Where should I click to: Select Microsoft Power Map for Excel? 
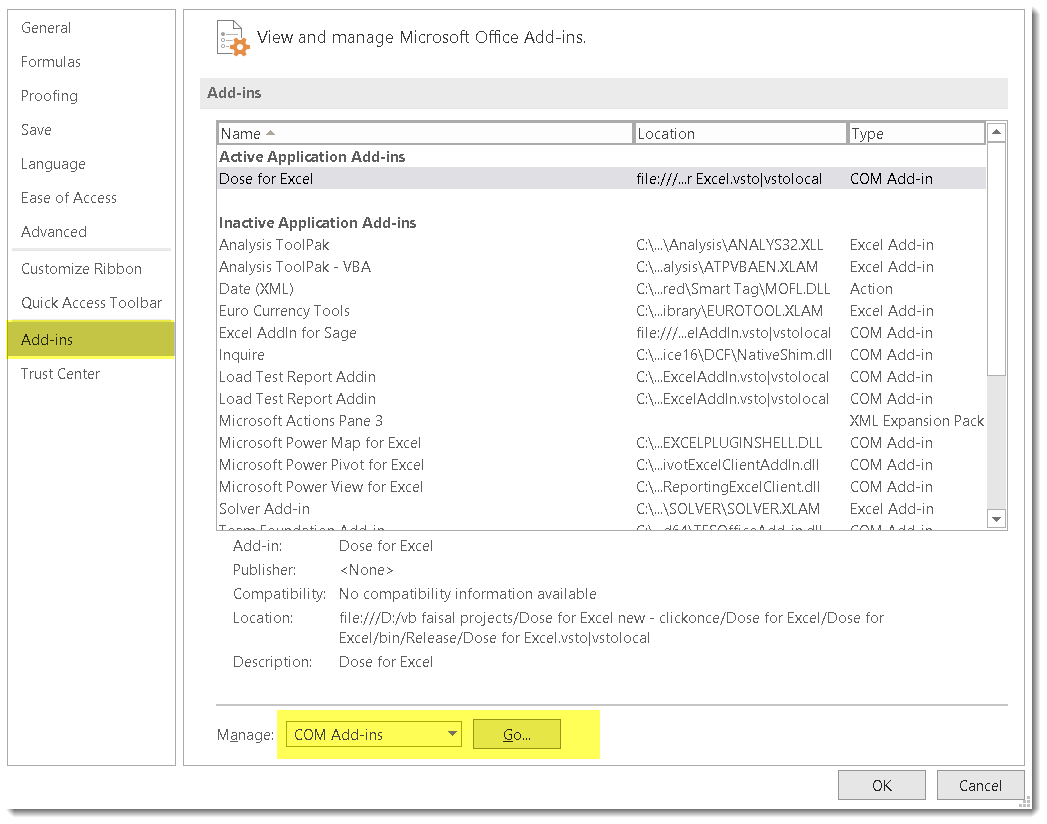[x=602, y=443]
